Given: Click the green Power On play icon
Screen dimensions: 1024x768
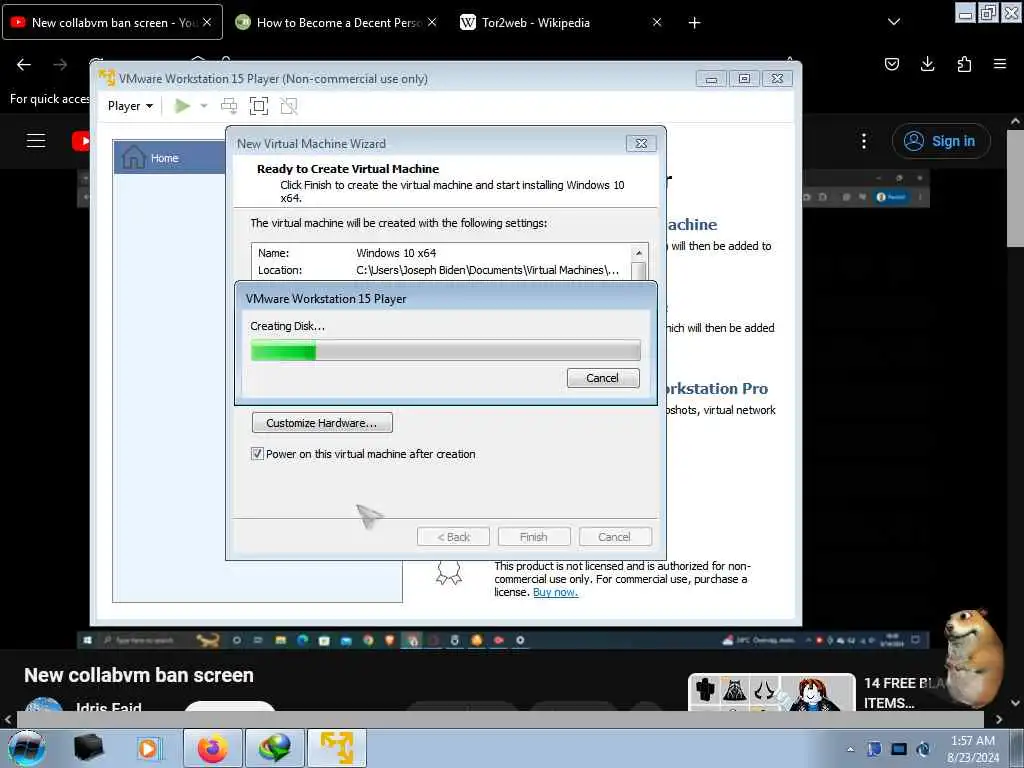Looking at the screenshot, I should [182, 106].
